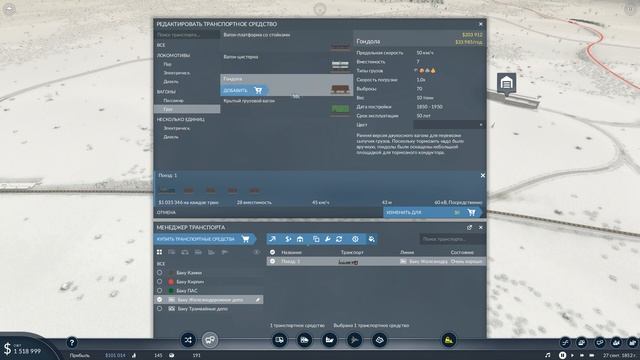The height and width of the screenshot is (360, 640).
Task: Click the sell vehicle dollar icon
Action: tap(288, 239)
